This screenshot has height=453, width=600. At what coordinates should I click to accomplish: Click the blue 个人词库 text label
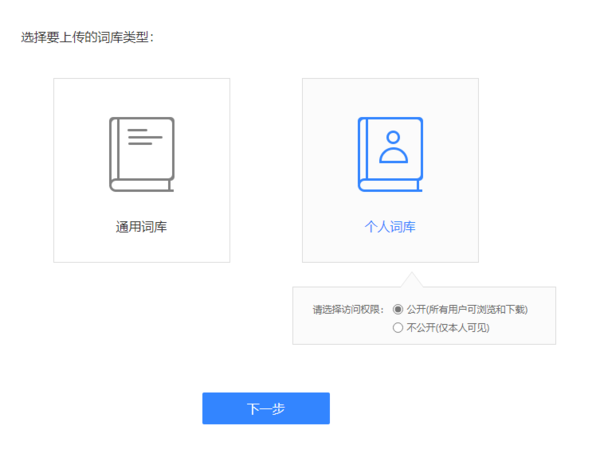(390, 227)
